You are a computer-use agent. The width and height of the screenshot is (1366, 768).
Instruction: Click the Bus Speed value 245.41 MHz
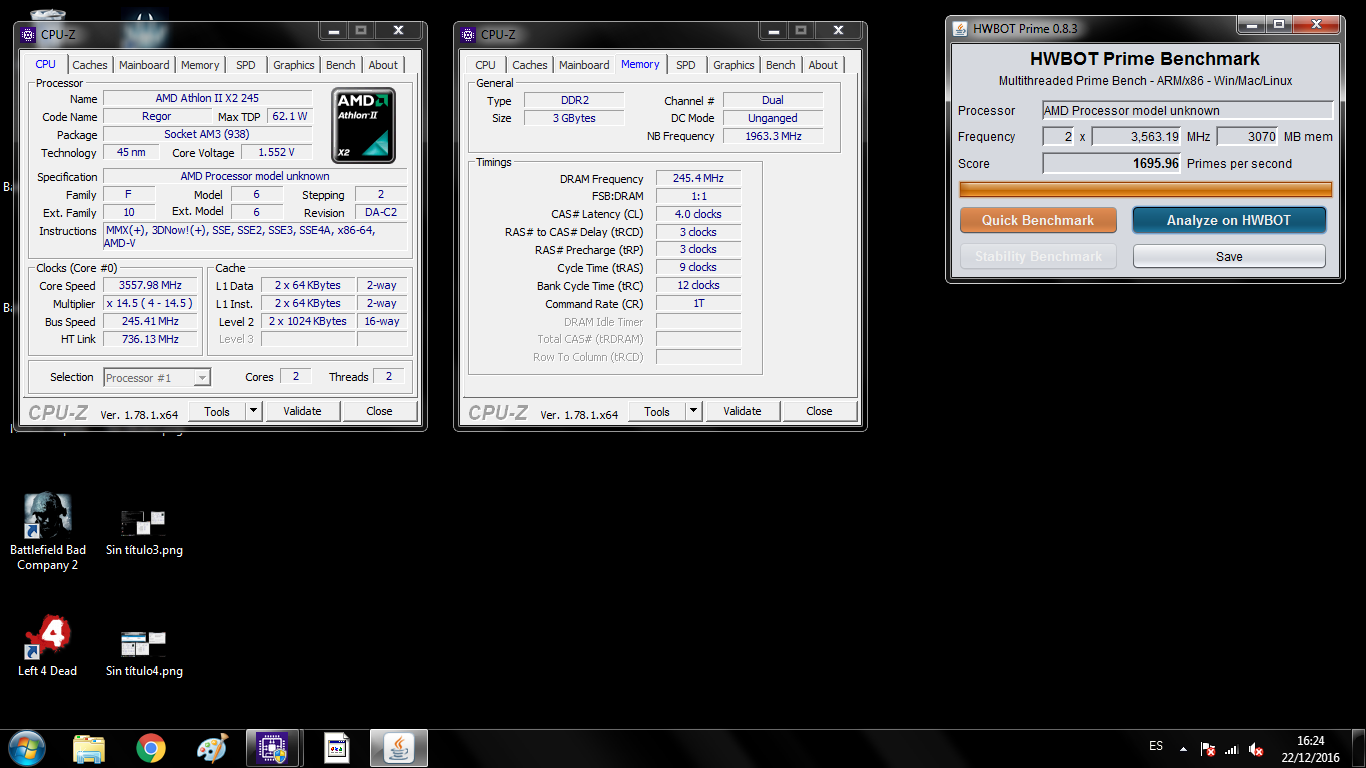click(x=148, y=321)
